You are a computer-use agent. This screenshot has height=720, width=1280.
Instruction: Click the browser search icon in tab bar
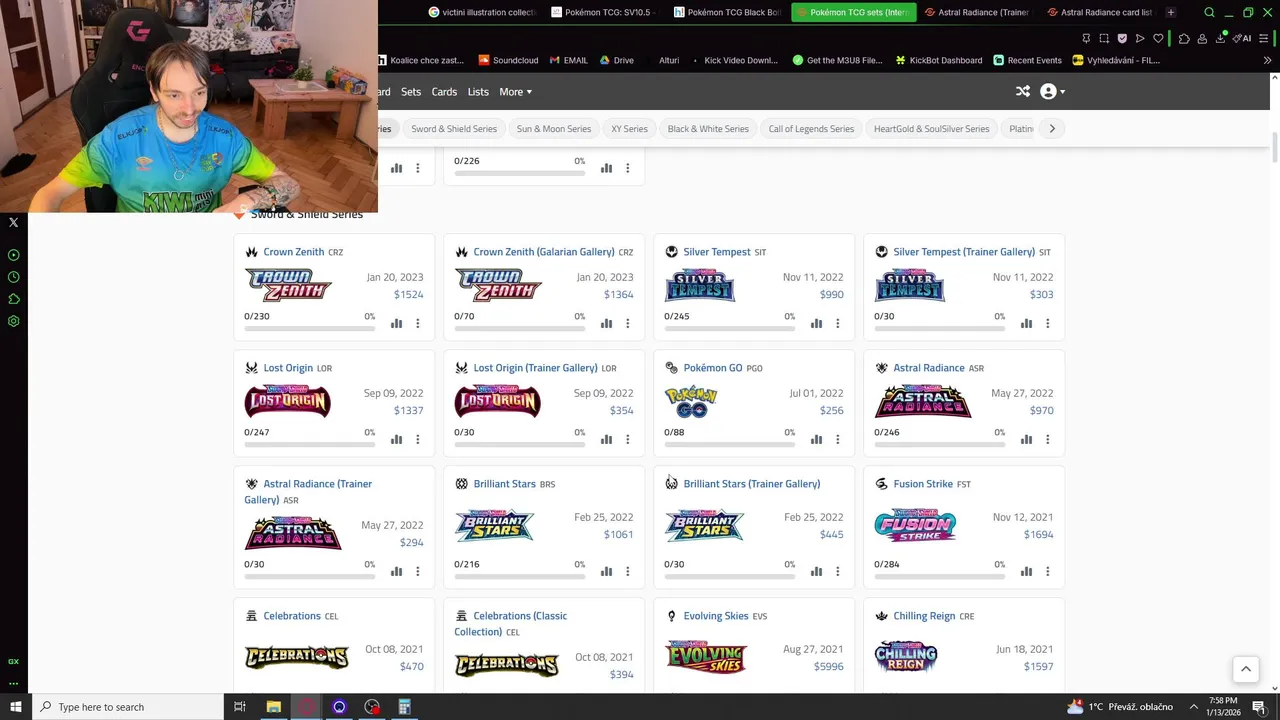coord(1209,13)
